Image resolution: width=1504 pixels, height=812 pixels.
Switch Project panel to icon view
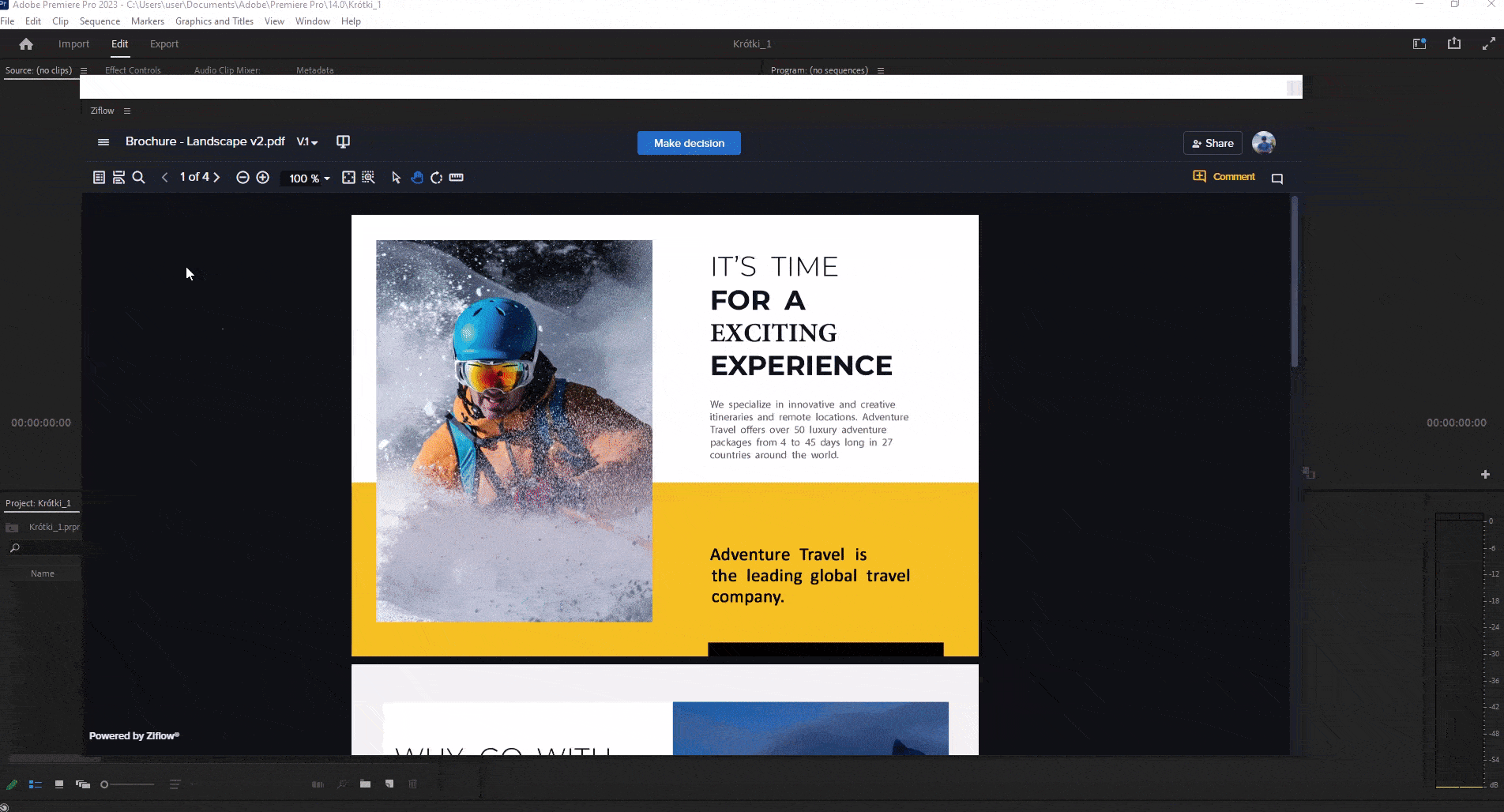click(x=59, y=784)
